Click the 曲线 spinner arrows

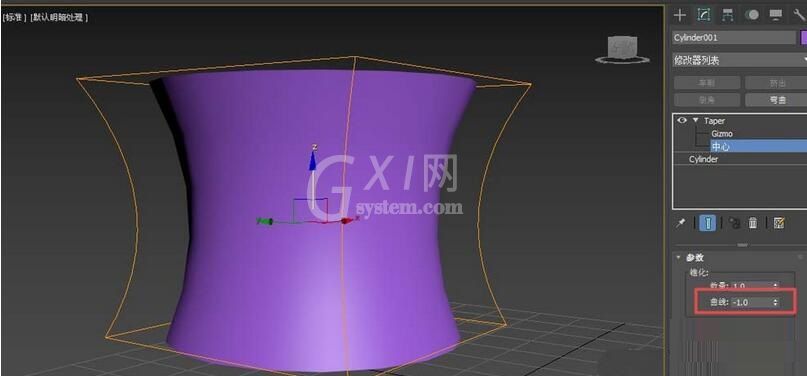coord(776,302)
